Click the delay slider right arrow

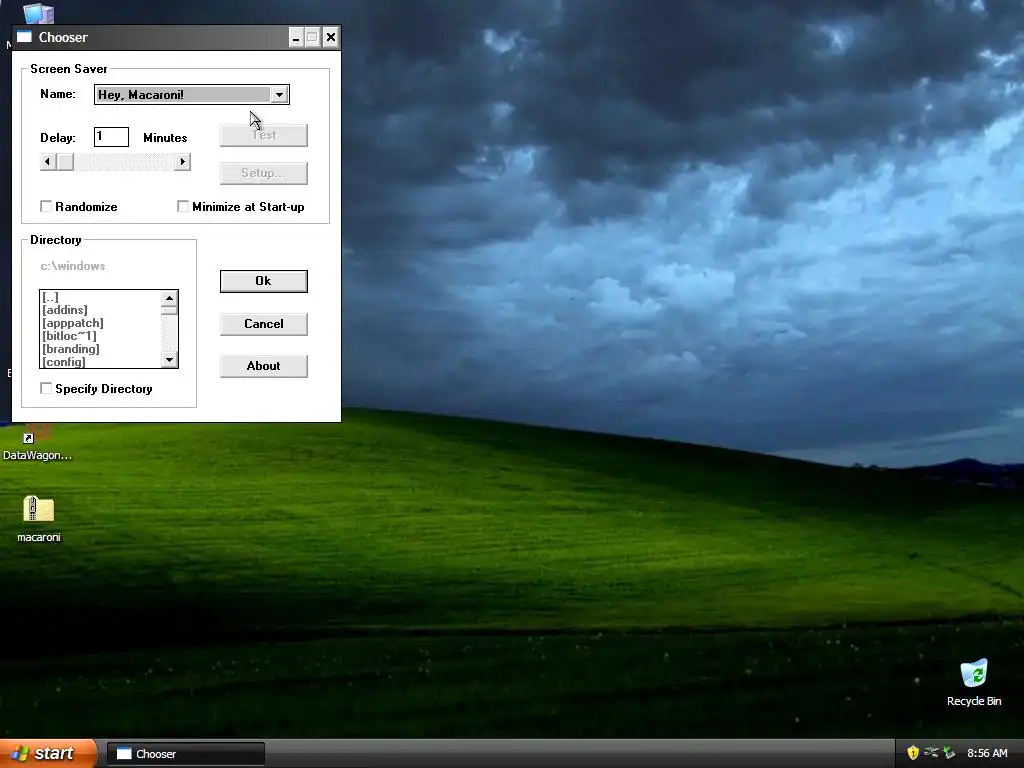tap(182, 161)
